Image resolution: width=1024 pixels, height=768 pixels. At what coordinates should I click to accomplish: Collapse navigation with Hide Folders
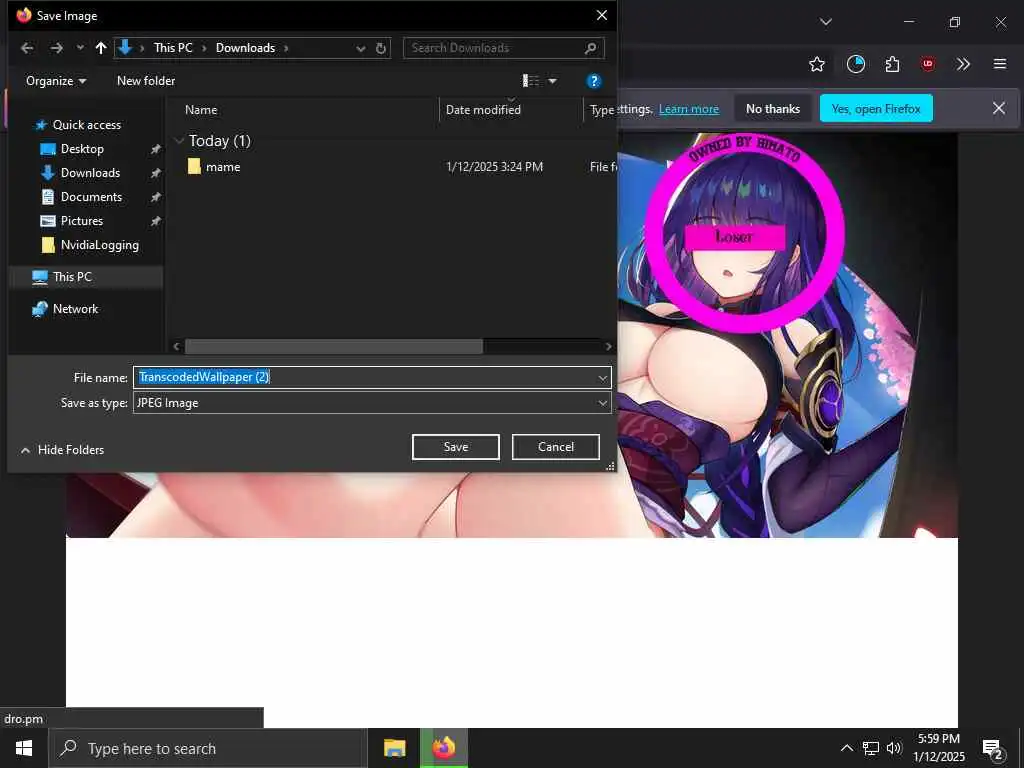tap(63, 450)
